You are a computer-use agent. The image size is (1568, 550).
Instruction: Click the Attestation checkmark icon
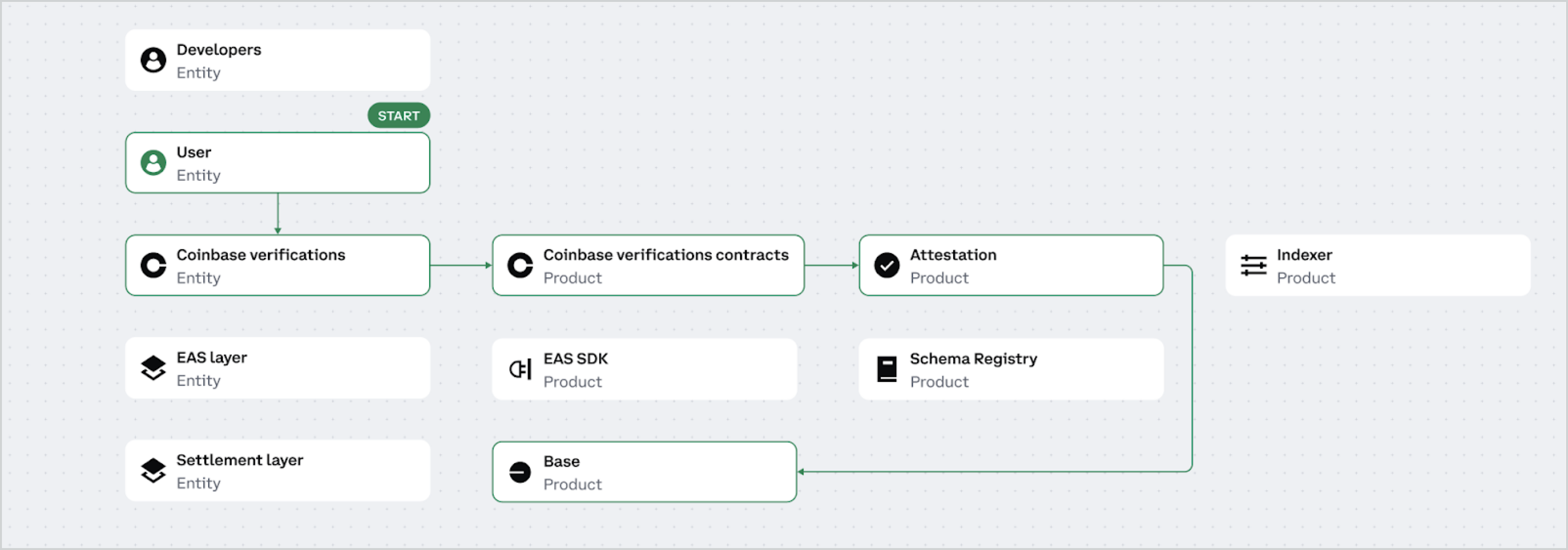(x=887, y=265)
